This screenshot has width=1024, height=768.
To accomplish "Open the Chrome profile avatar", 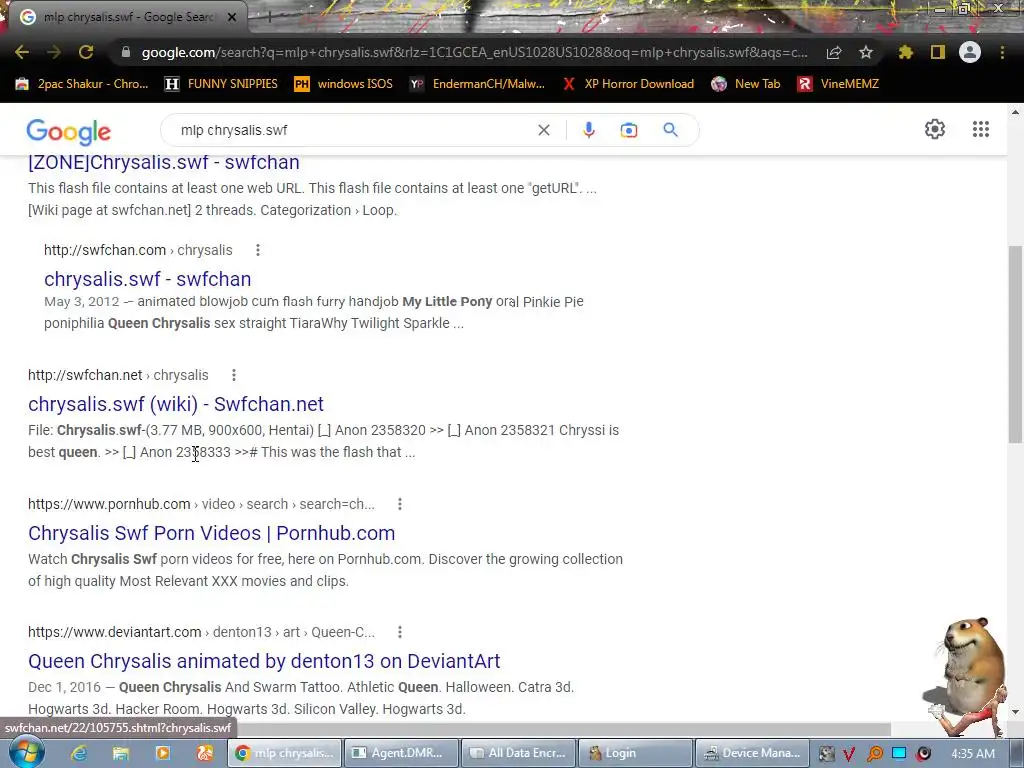I will pos(970,52).
